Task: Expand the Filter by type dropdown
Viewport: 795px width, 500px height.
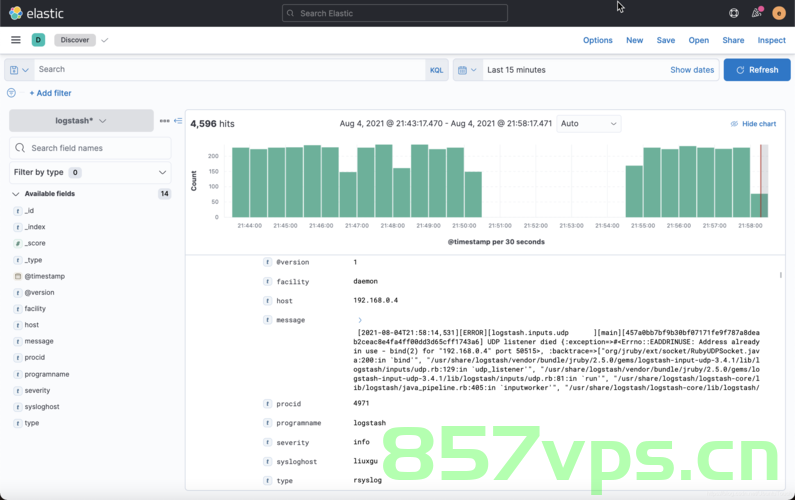Action: tap(90, 172)
